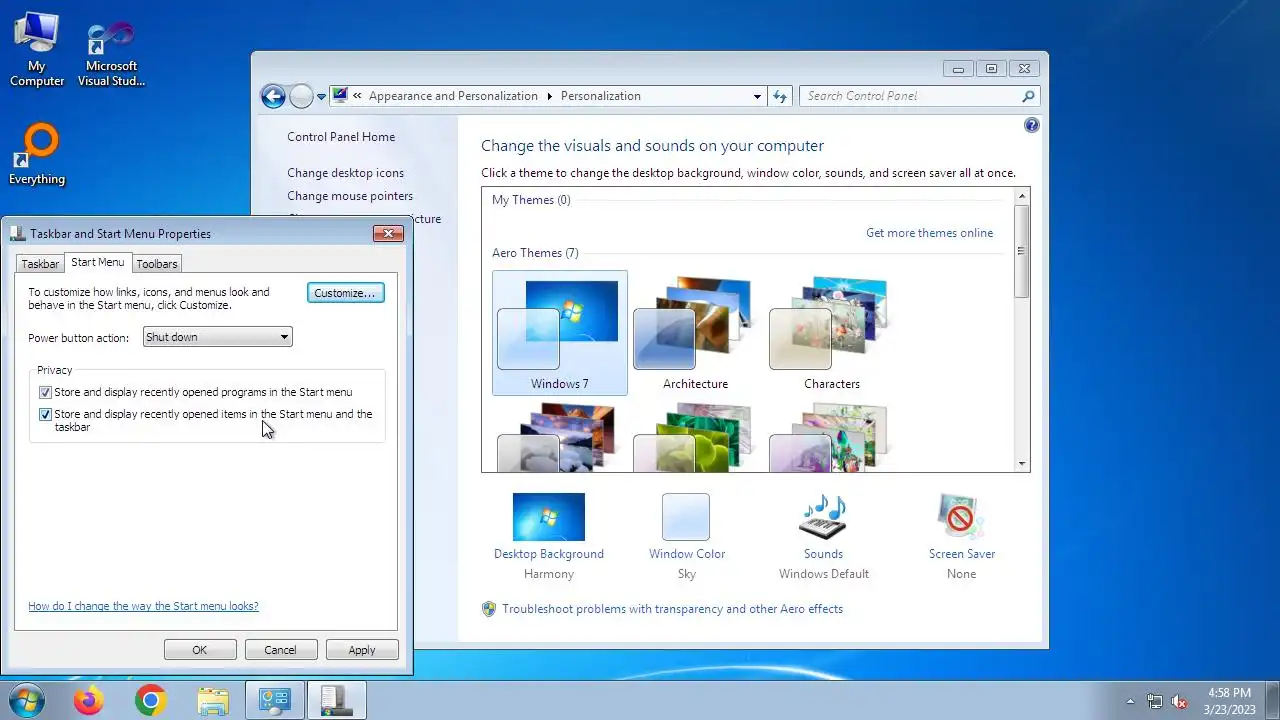The width and height of the screenshot is (1280, 720).
Task: Click the Customize... button
Action: click(345, 293)
